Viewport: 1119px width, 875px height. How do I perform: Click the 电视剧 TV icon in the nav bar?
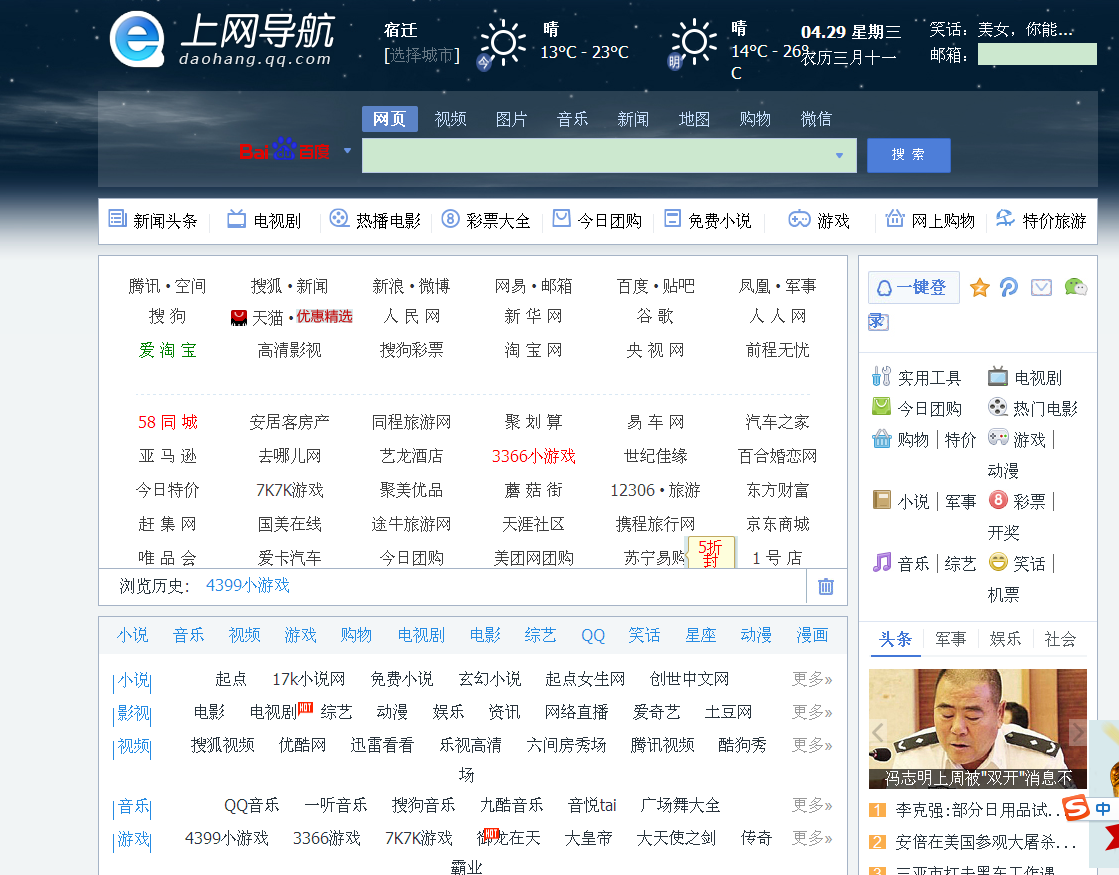pyautogui.click(x=236, y=219)
